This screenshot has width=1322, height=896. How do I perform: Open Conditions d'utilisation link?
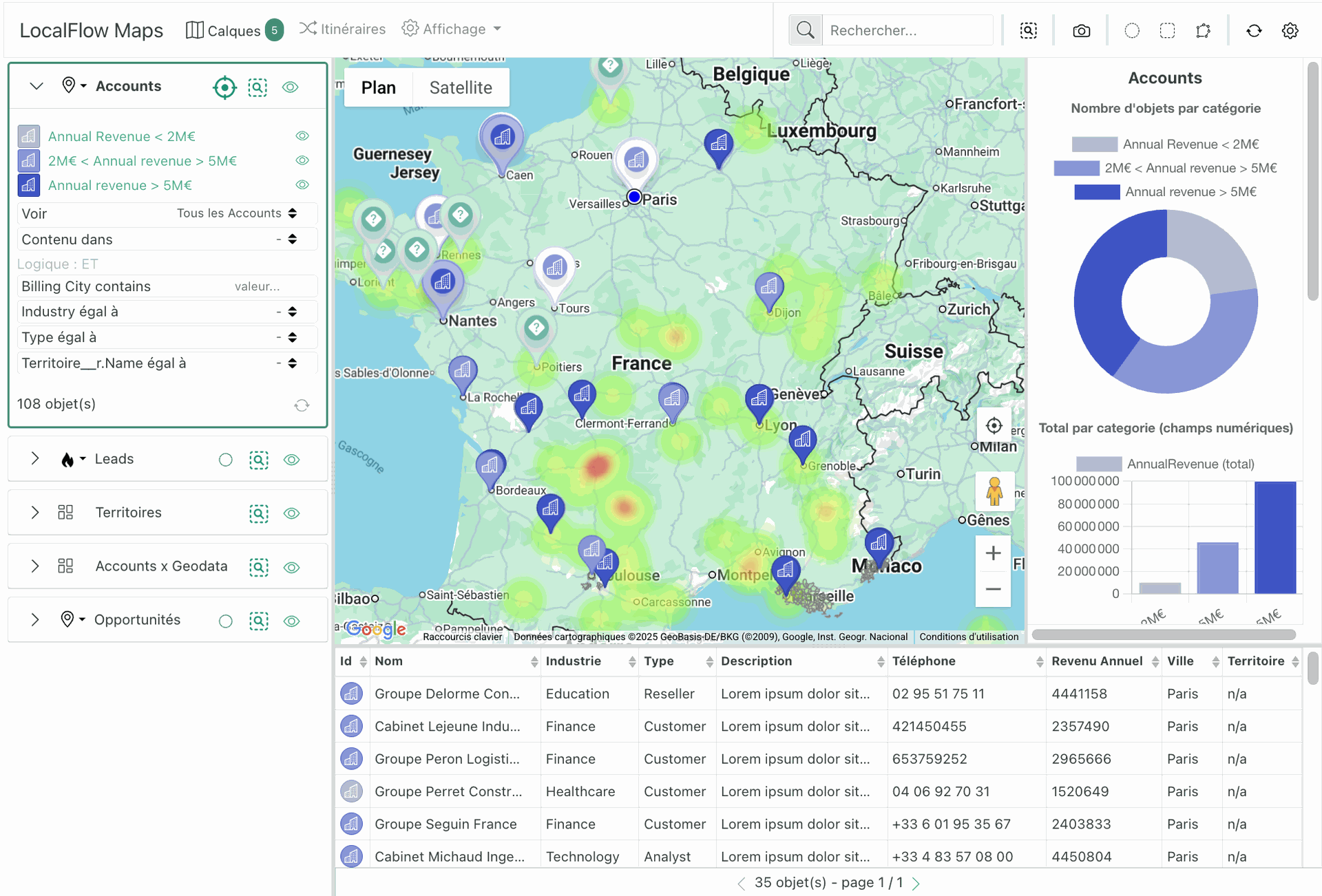pos(968,637)
